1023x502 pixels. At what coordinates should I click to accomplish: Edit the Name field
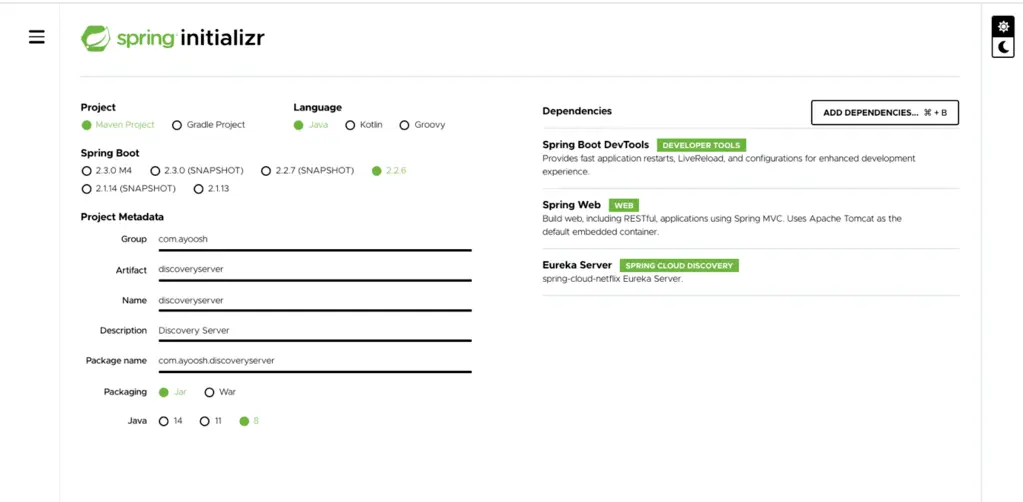[x=314, y=300]
